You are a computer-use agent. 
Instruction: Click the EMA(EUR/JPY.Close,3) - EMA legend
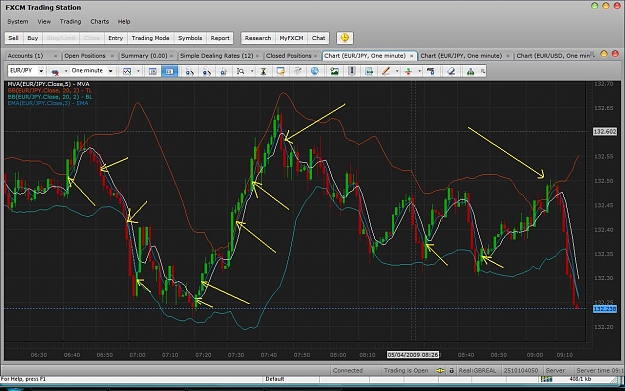(48, 103)
